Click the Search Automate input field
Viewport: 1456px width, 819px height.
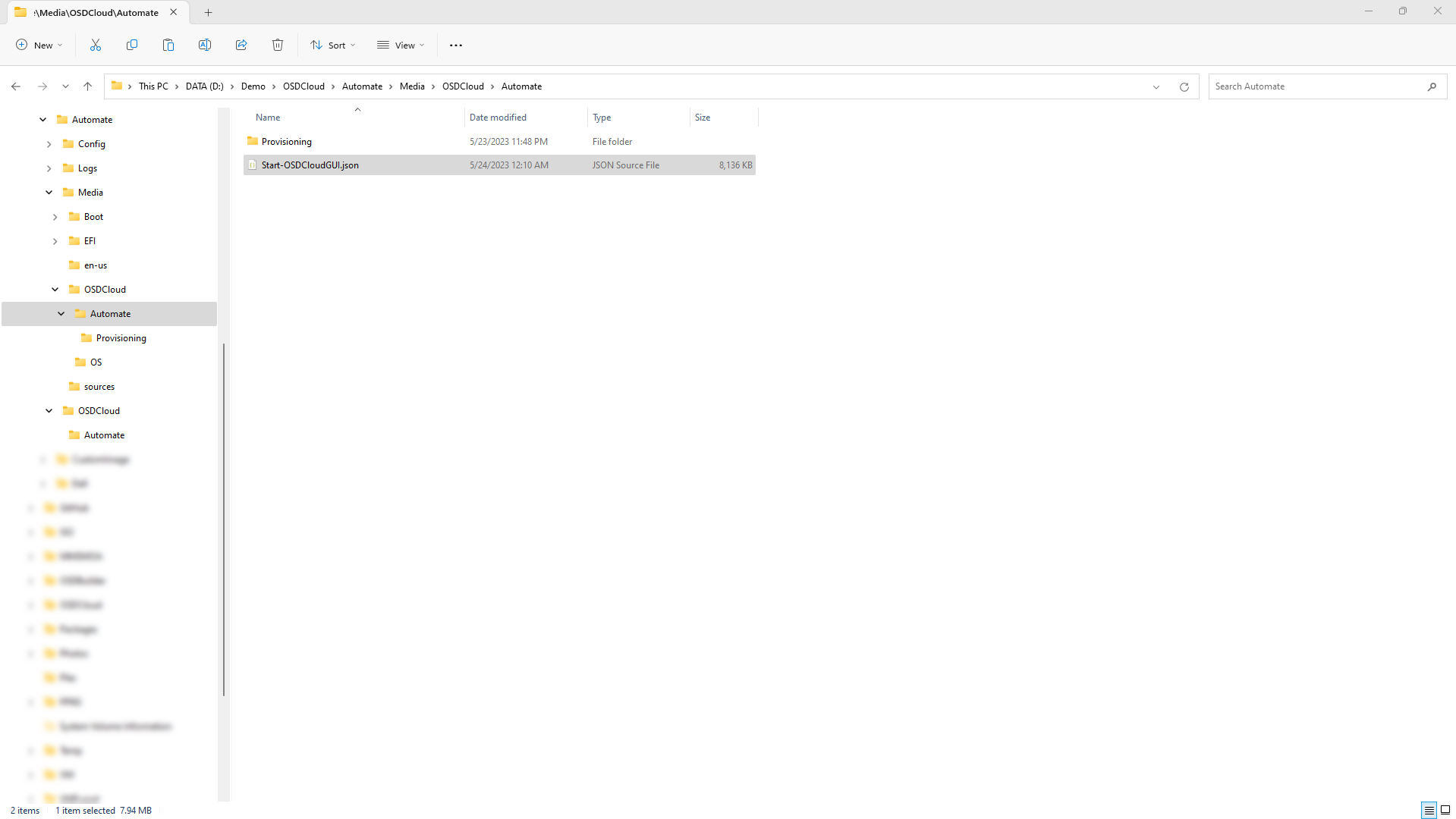(1316, 86)
